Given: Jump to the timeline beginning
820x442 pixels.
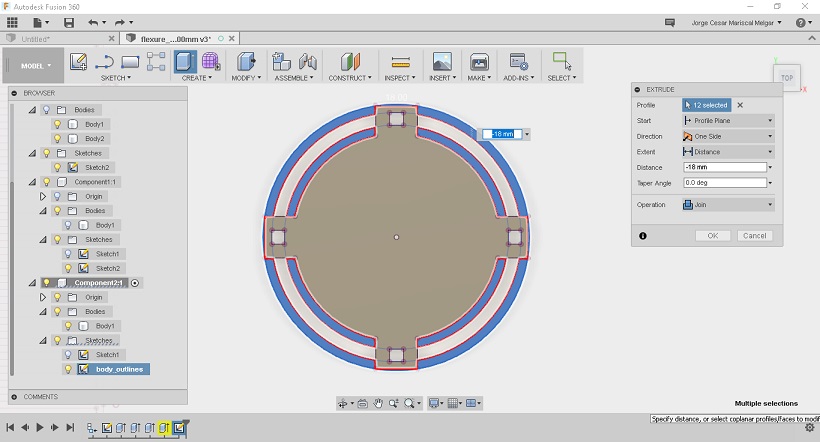Looking at the screenshot, I should click(10, 428).
